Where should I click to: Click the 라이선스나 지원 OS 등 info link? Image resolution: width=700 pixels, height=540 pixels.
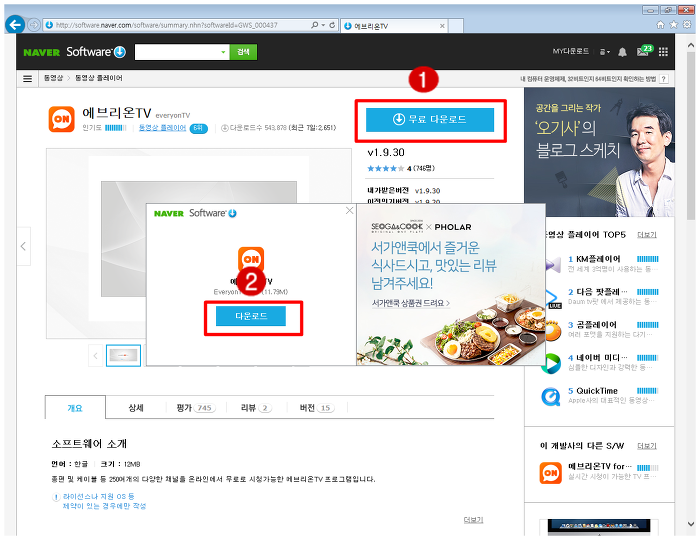tap(104, 501)
